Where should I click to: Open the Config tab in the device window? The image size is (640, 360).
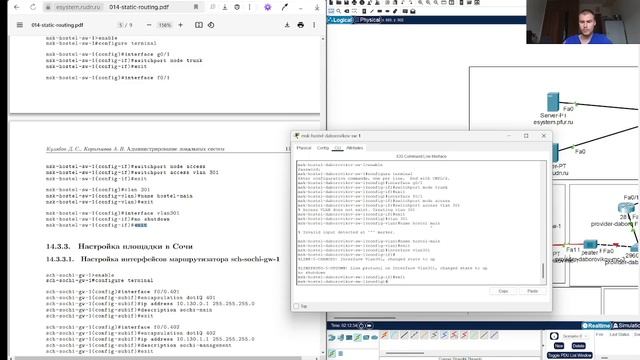click(x=322, y=148)
